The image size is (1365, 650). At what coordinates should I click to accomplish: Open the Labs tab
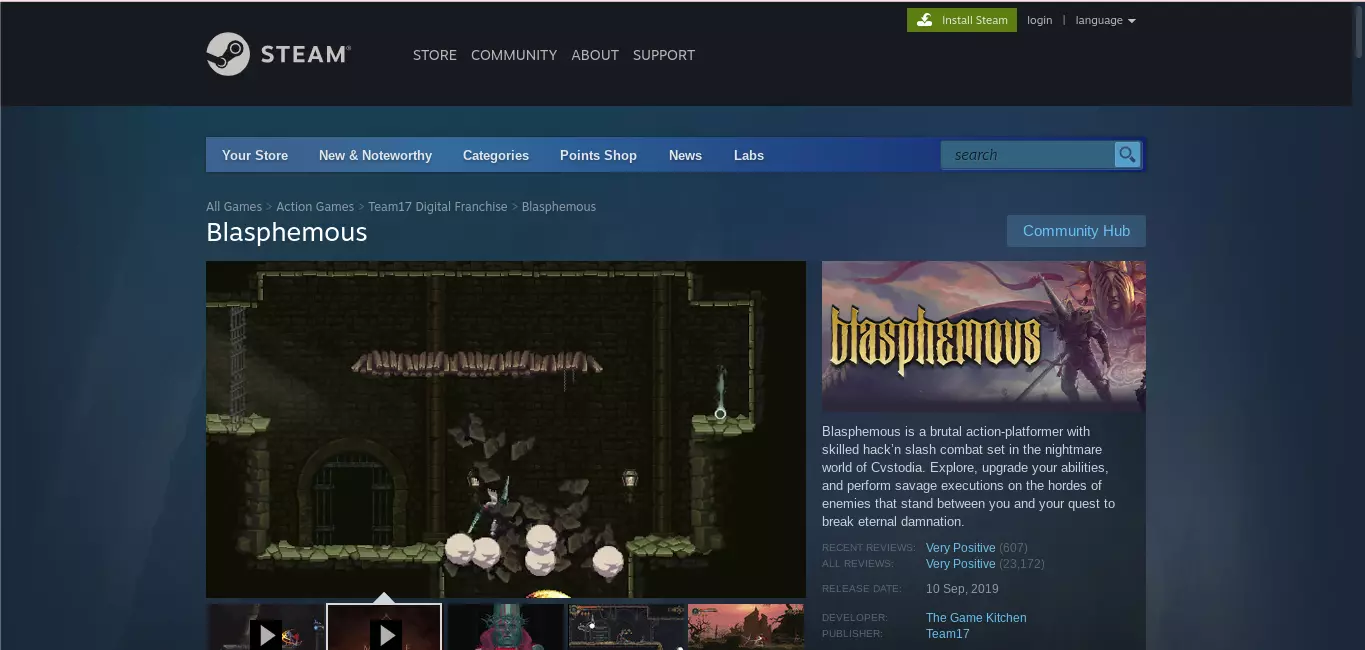pos(749,155)
